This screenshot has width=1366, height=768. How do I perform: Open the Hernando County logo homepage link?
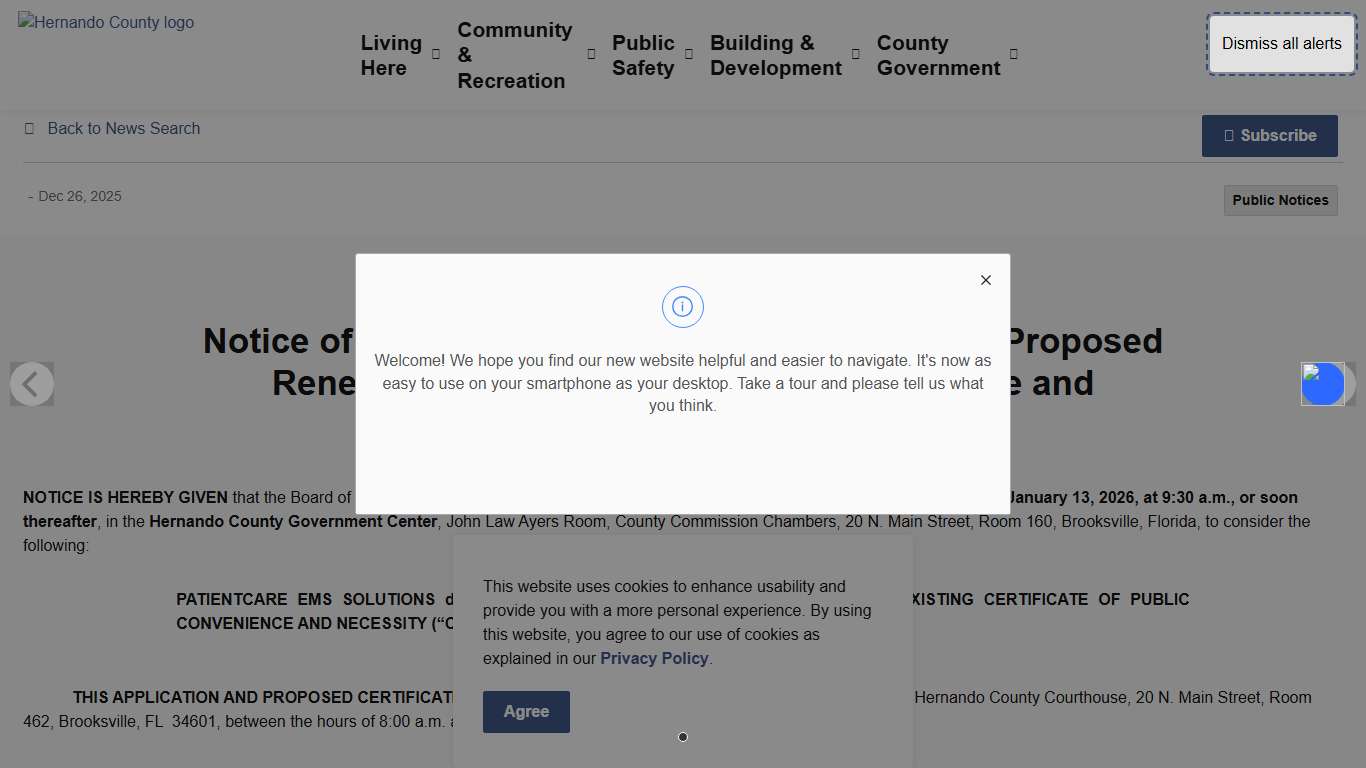click(x=105, y=22)
